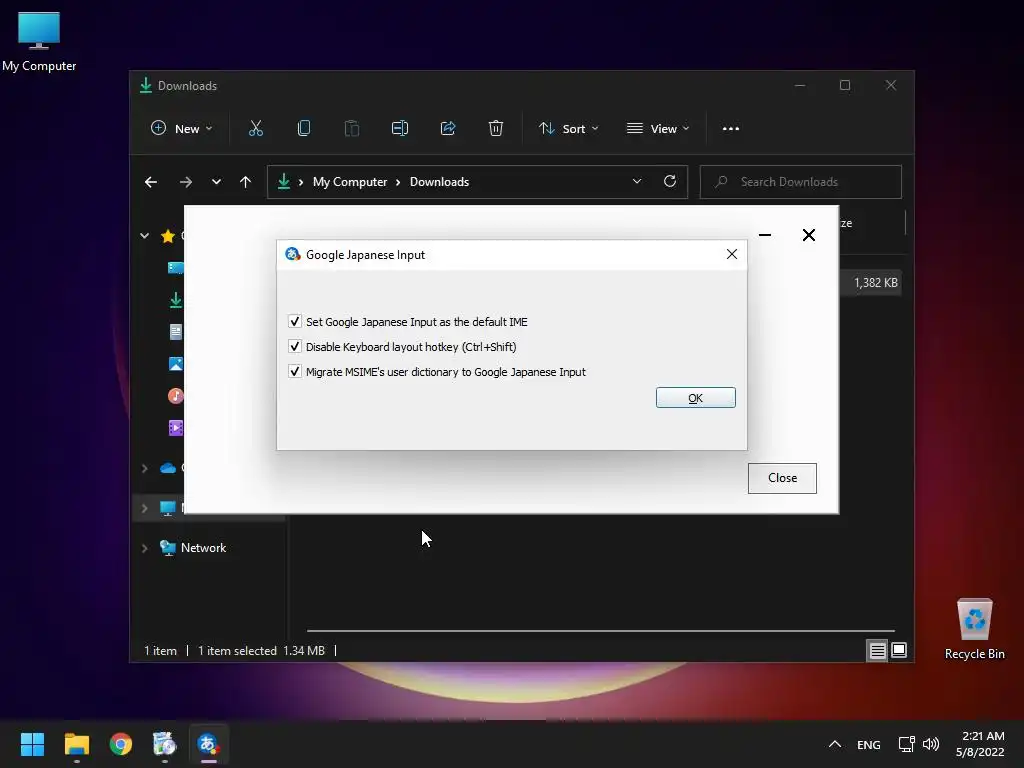This screenshot has height=768, width=1024.
Task: Click the Rename icon in Downloads toolbar
Action: 400,129
